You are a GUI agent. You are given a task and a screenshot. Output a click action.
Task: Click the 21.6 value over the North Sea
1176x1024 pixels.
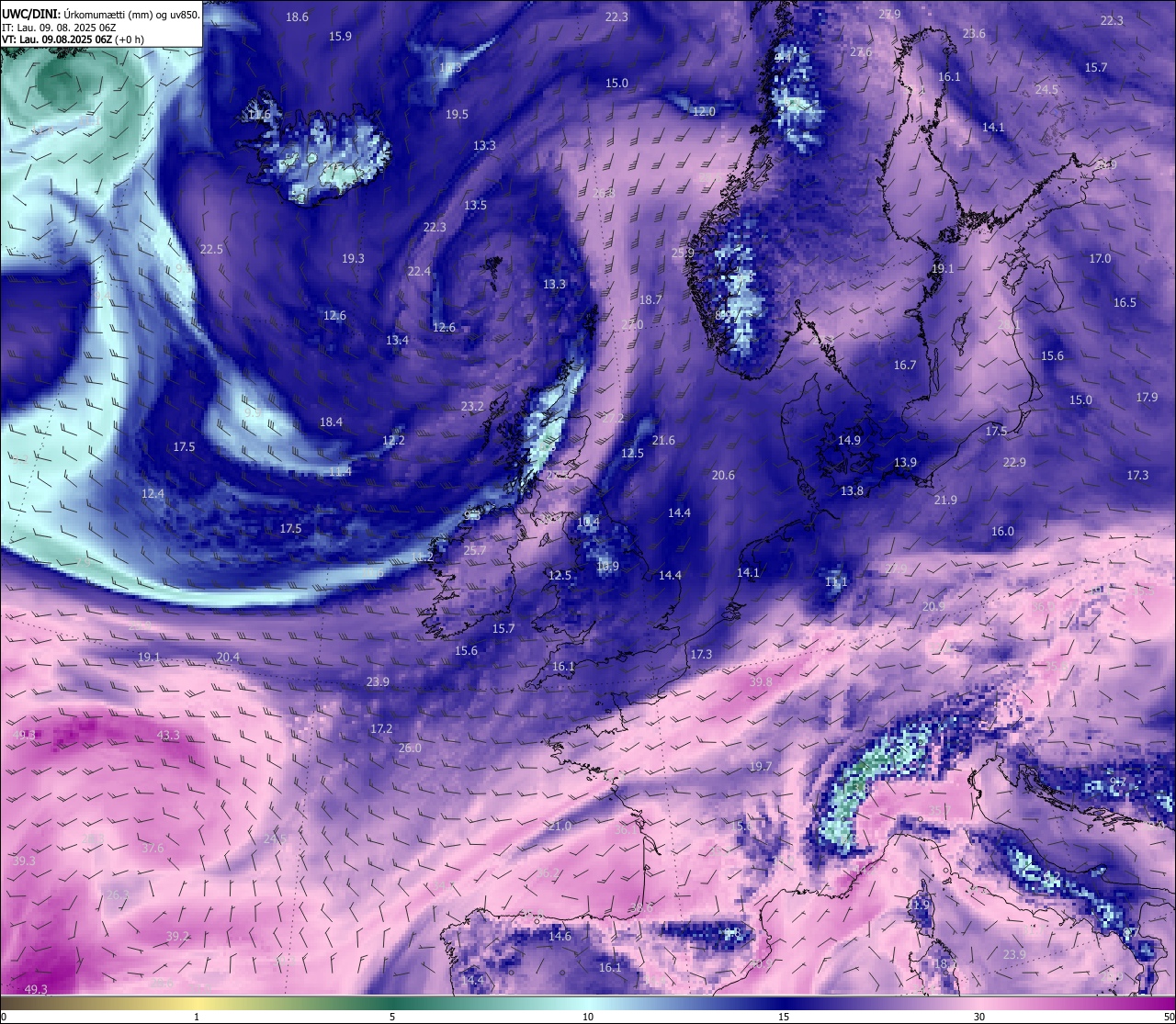[663, 440]
